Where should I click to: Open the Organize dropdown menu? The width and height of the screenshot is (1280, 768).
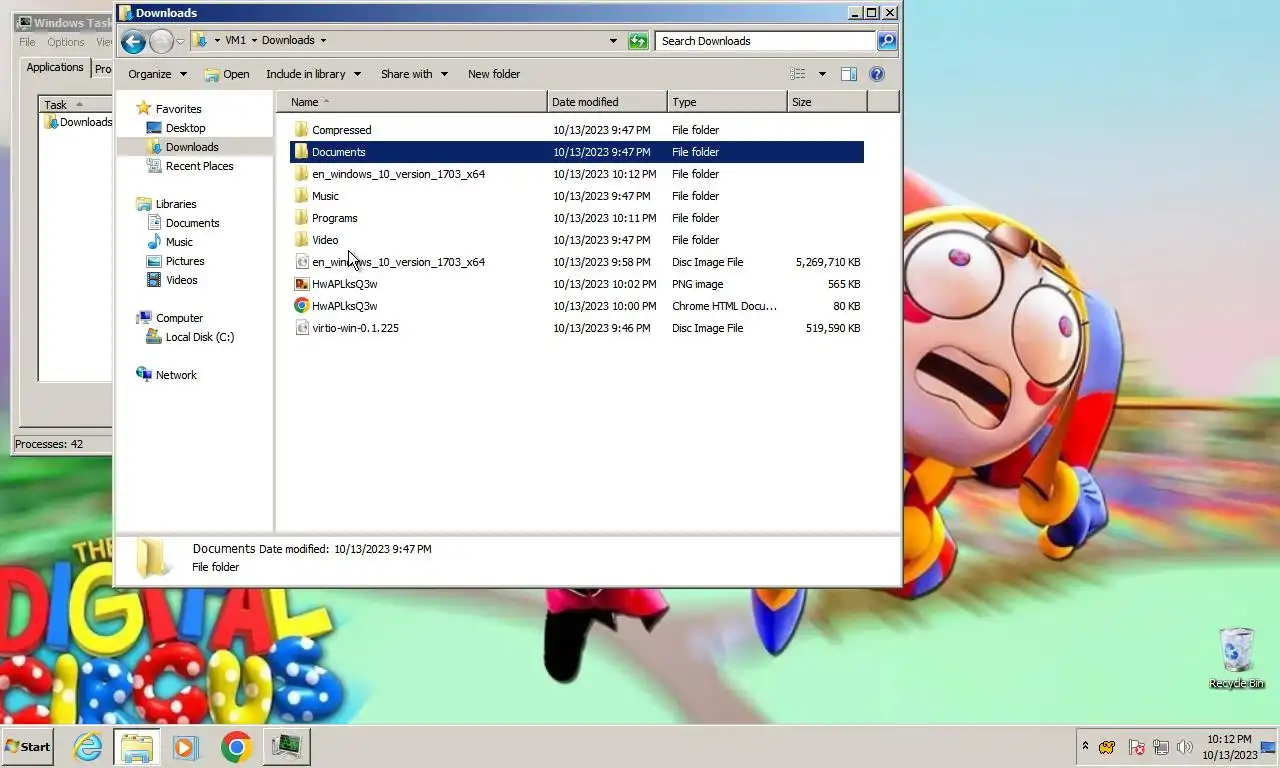(x=157, y=74)
